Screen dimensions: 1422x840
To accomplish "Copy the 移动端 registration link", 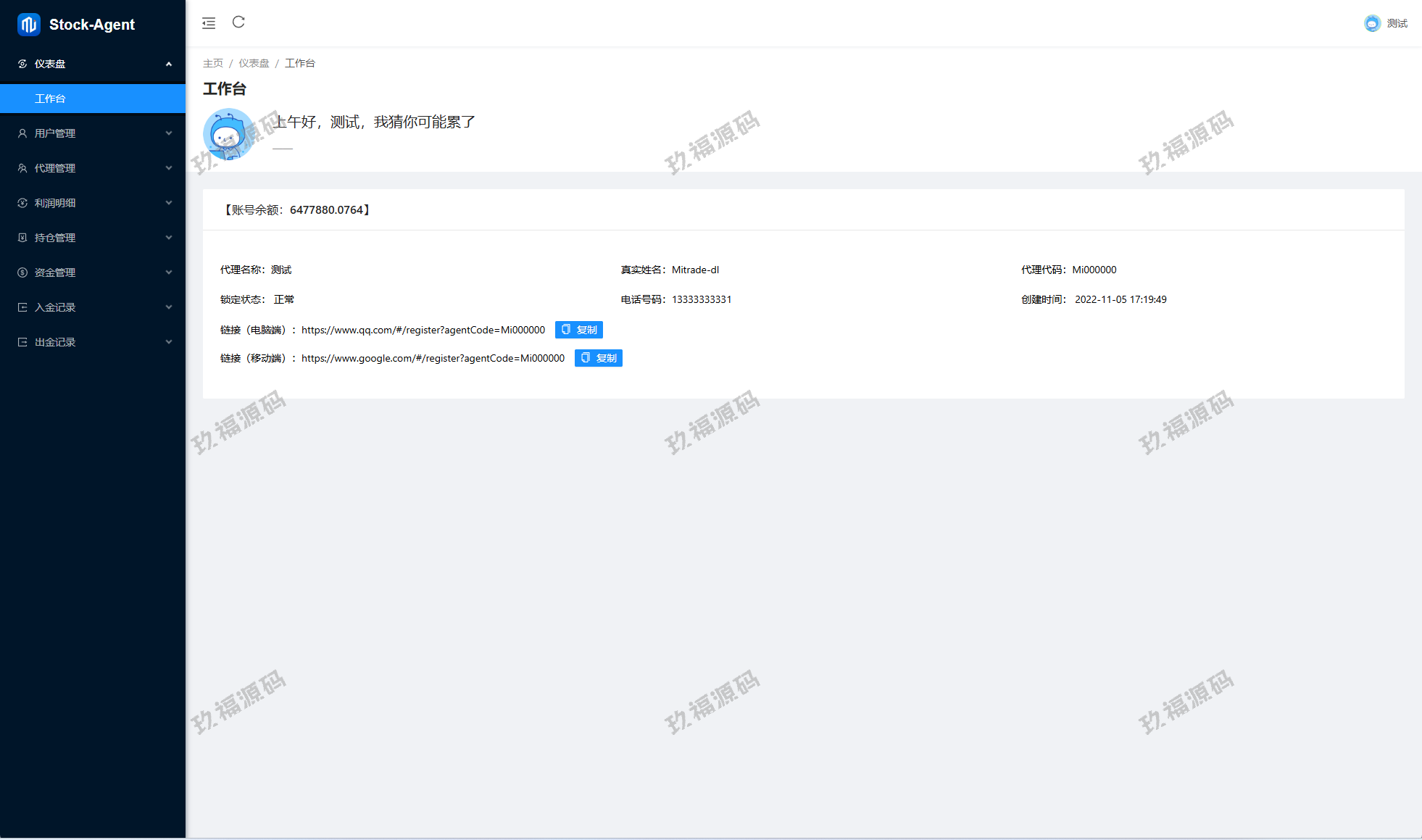I will [x=598, y=358].
